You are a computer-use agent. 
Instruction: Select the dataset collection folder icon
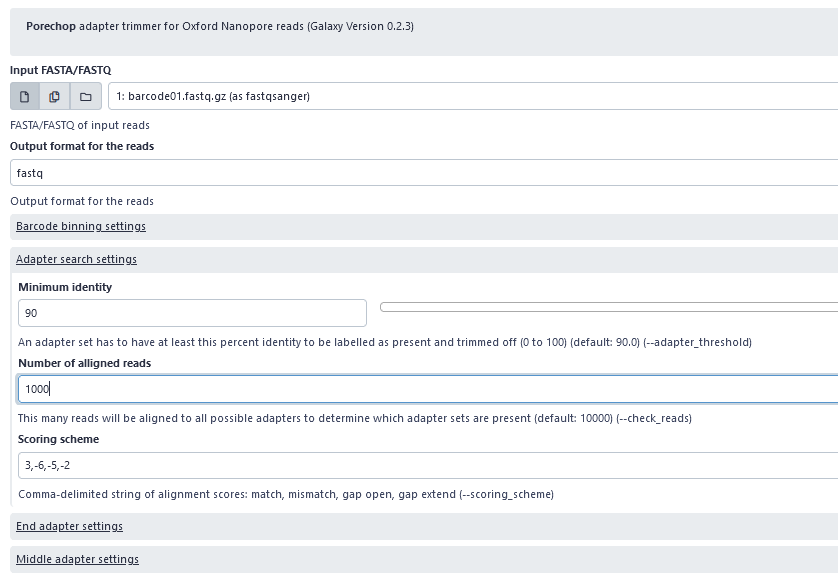coord(86,96)
